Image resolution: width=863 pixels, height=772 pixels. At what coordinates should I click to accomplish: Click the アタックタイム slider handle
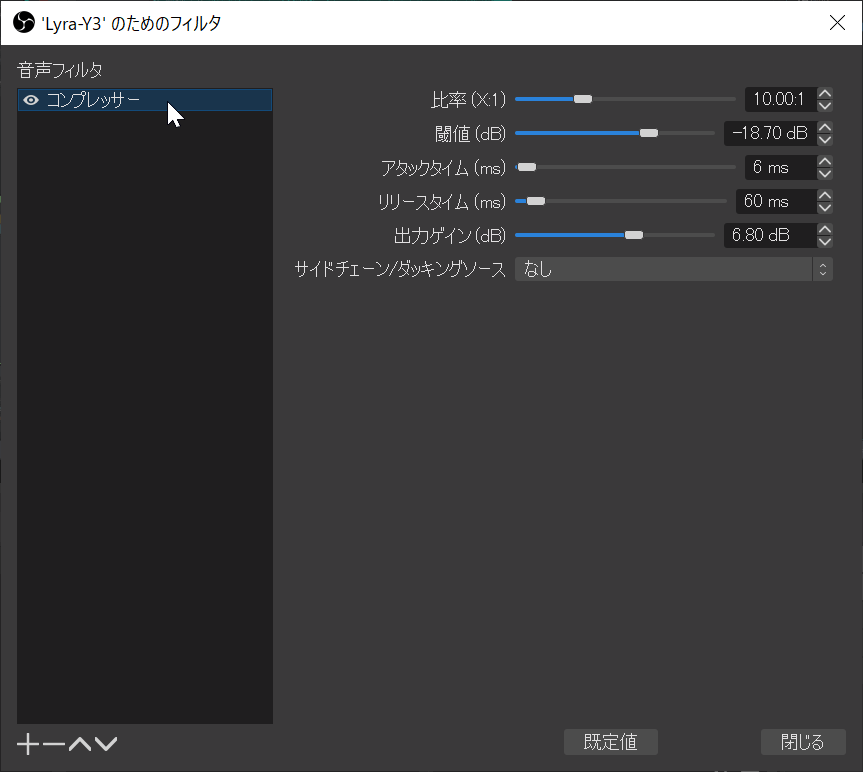tap(527, 167)
